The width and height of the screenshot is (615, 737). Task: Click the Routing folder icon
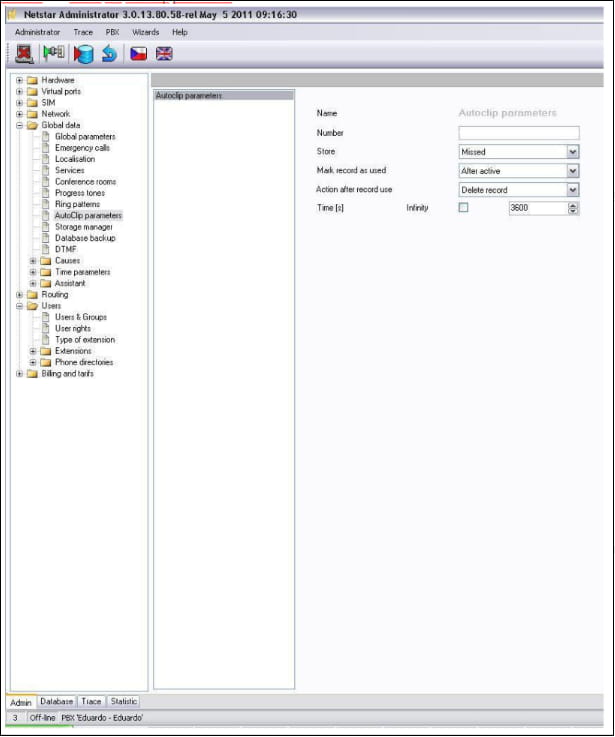32,295
